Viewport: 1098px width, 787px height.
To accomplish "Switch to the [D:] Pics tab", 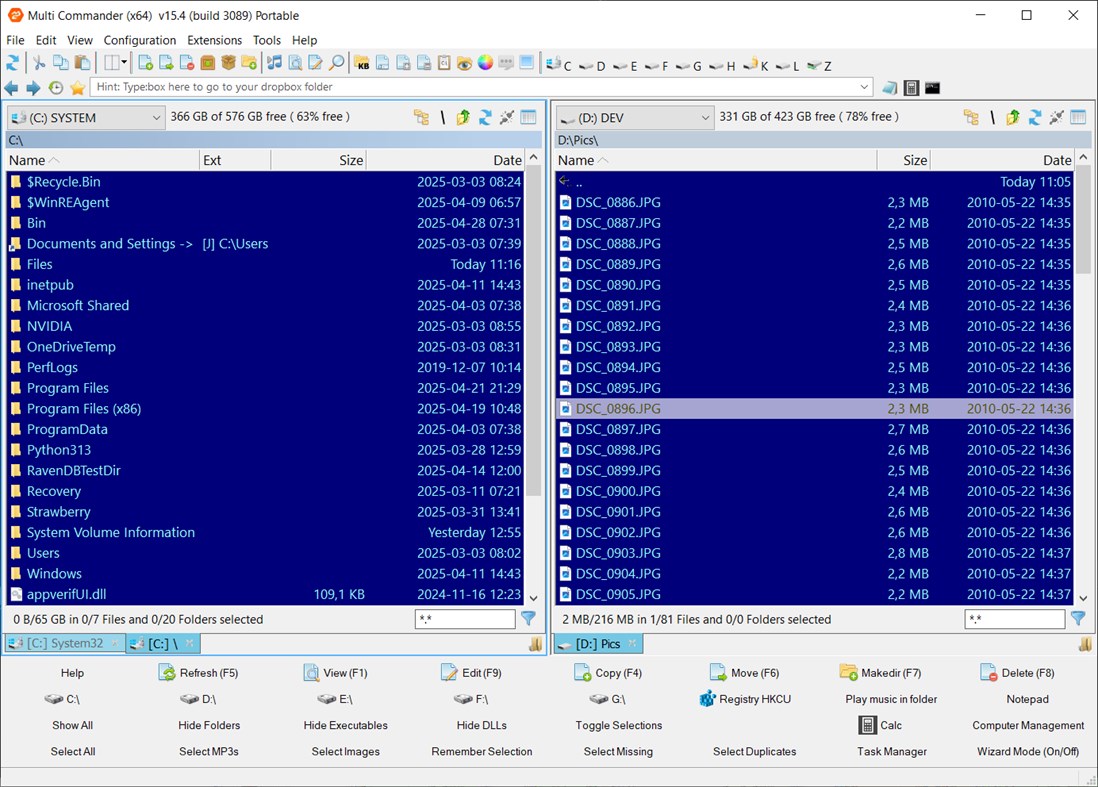I will point(597,644).
